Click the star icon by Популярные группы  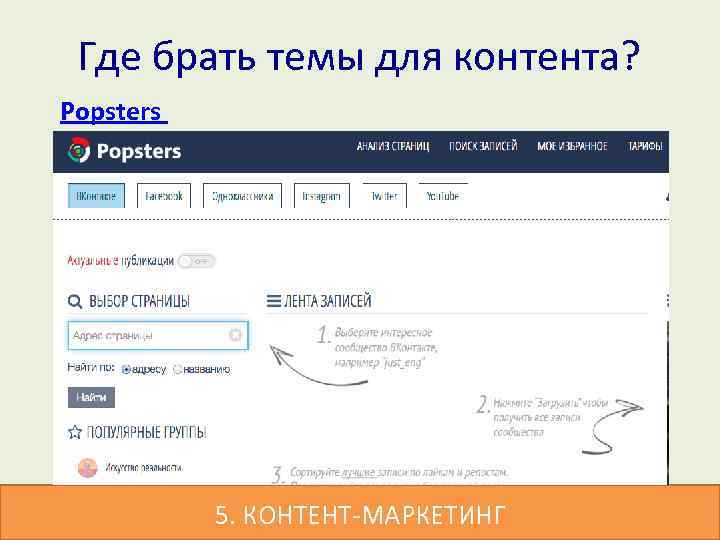75,432
